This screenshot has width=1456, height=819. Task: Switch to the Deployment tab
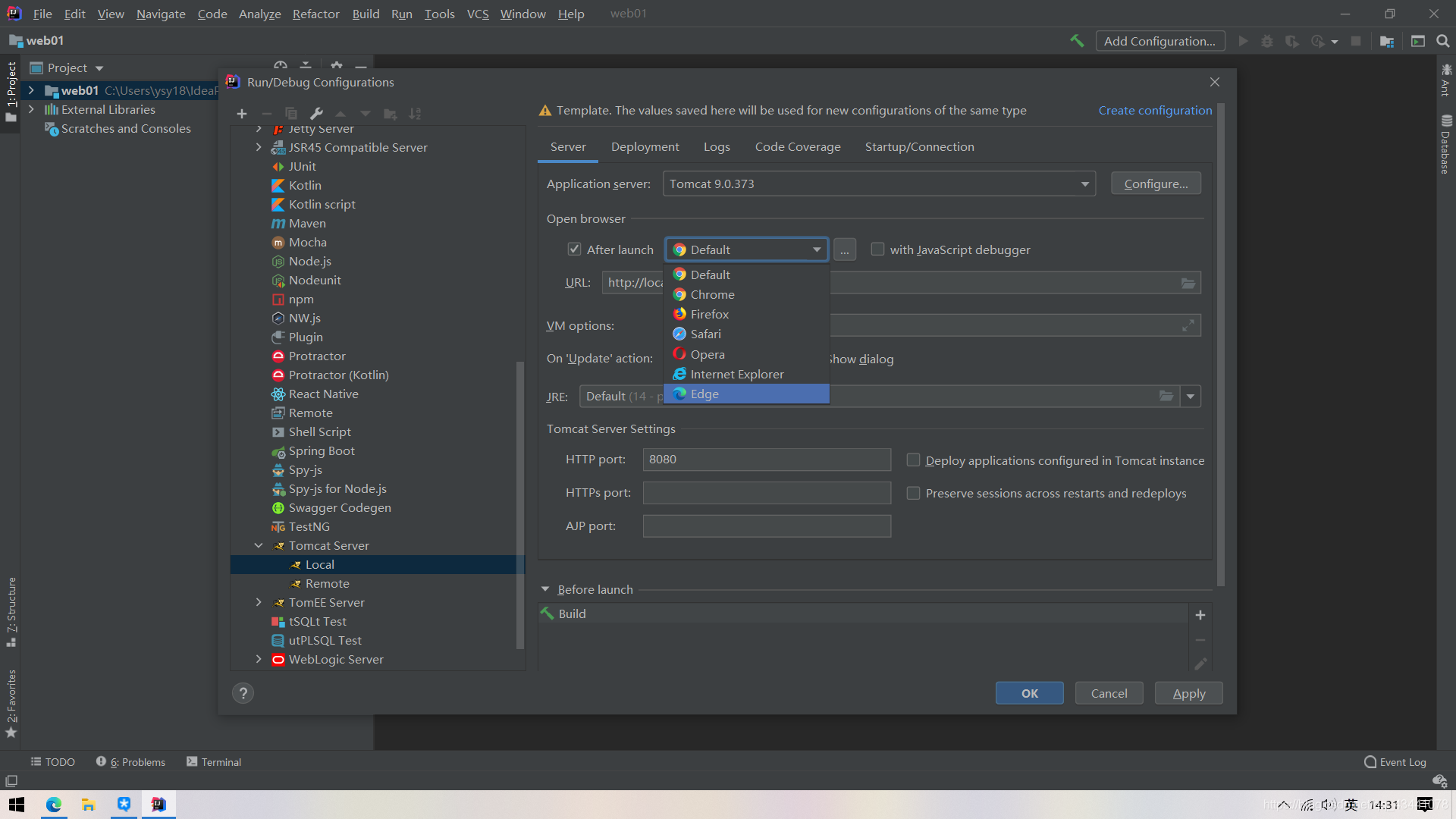(644, 147)
